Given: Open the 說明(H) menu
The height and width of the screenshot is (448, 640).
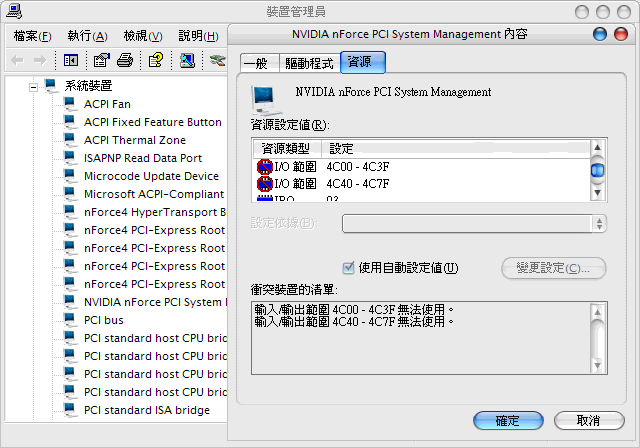Looking at the screenshot, I should 198,36.
